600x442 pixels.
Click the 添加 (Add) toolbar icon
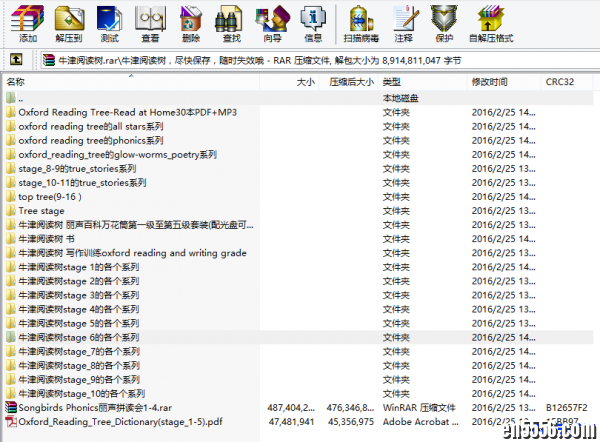27,23
